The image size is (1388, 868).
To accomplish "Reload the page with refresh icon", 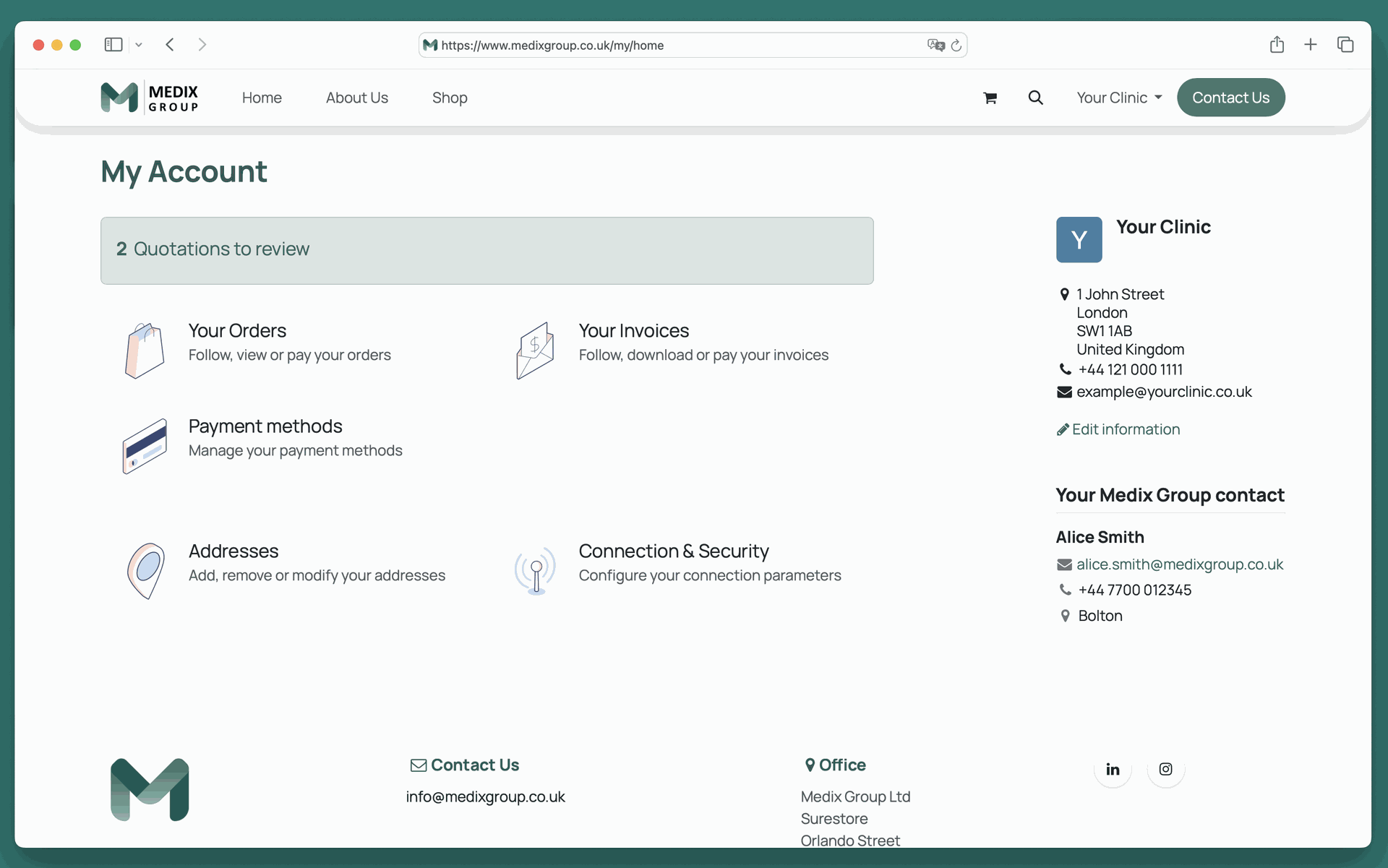I will tap(956, 46).
